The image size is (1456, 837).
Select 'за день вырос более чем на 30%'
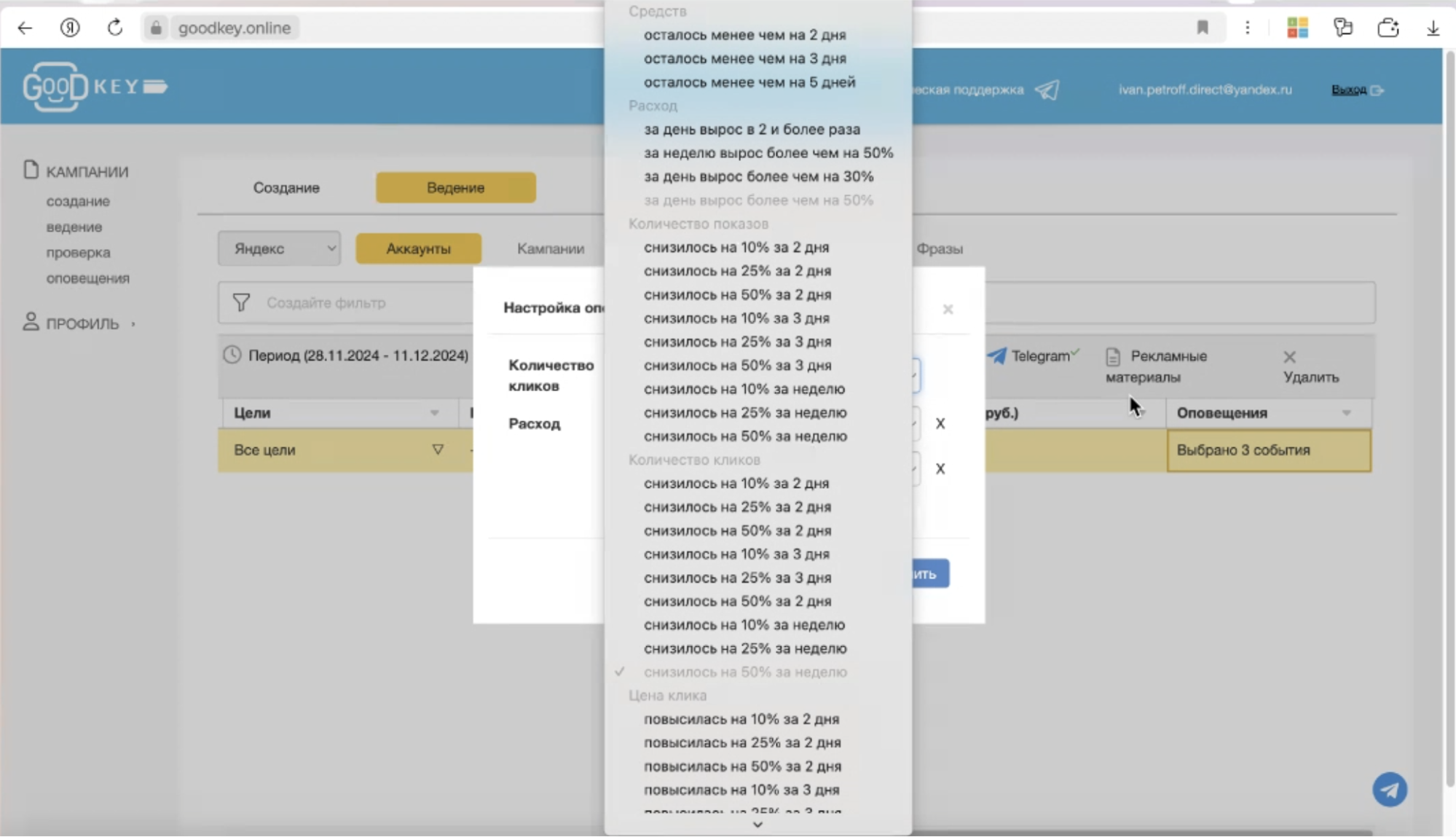coord(758,176)
